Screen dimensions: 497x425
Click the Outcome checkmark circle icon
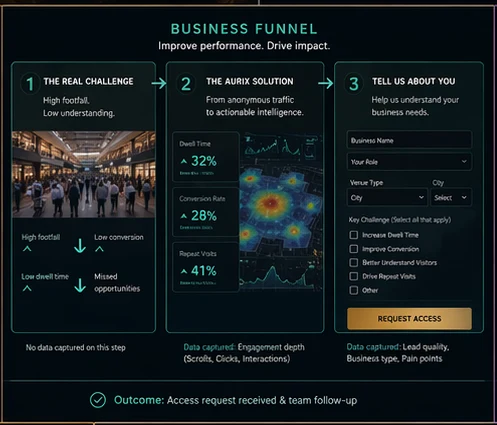click(x=98, y=400)
